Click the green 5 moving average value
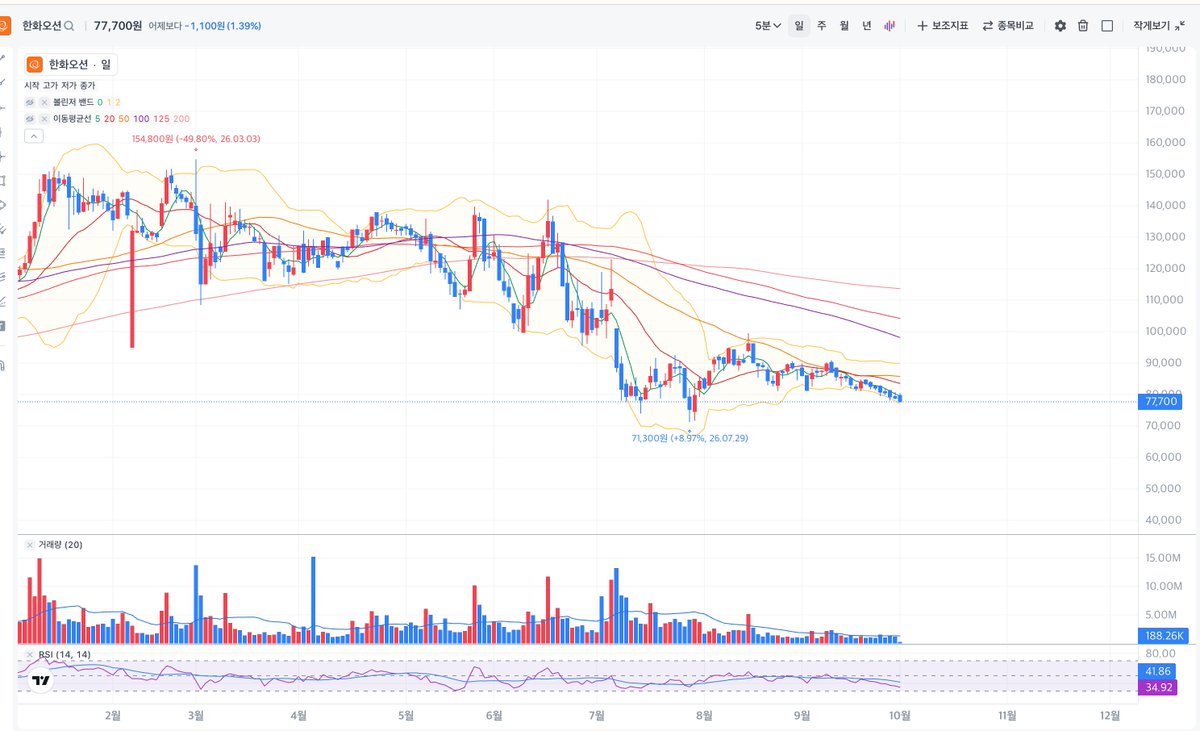 tap(97, 118)
